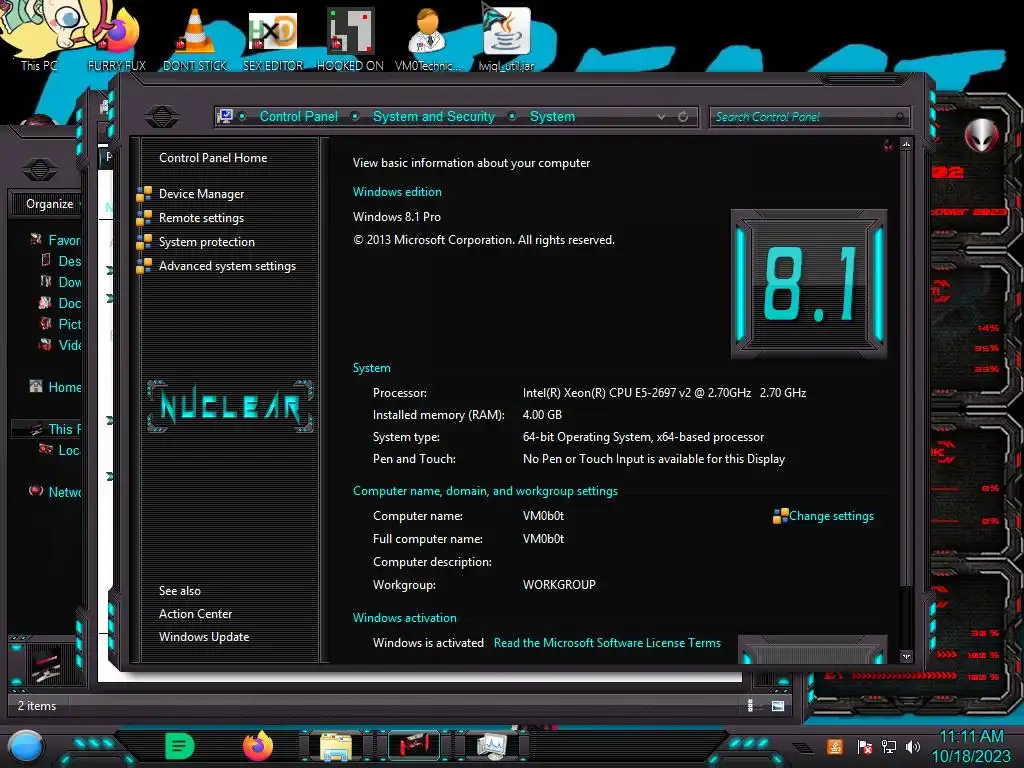The width and height of the screenshot is (1024, 768).
Task: Click the back navigation emblem in System window
Action: pyautogui.click(x=162, y=116)
